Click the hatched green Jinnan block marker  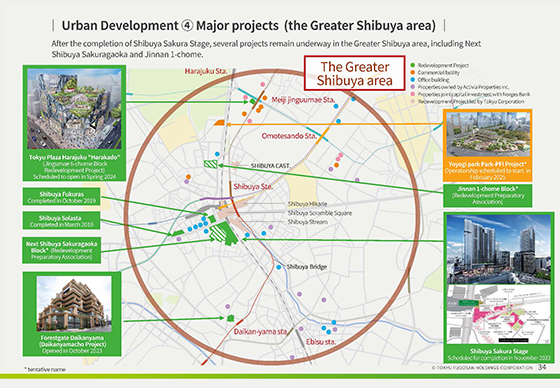210,164
